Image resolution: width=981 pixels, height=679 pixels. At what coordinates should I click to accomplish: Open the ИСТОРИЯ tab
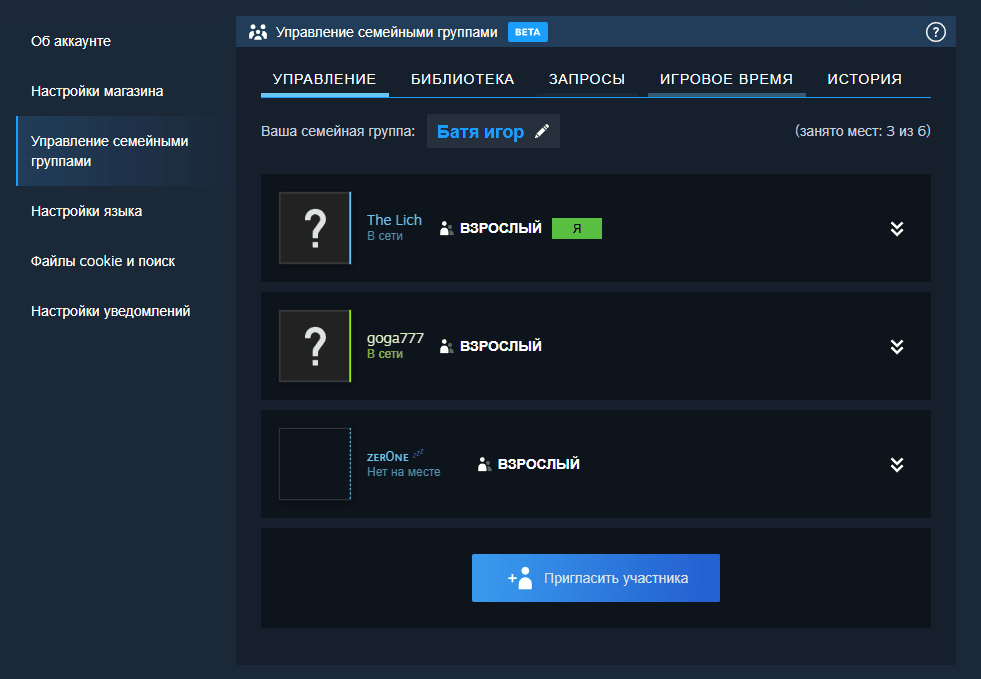tap(864, 78)
